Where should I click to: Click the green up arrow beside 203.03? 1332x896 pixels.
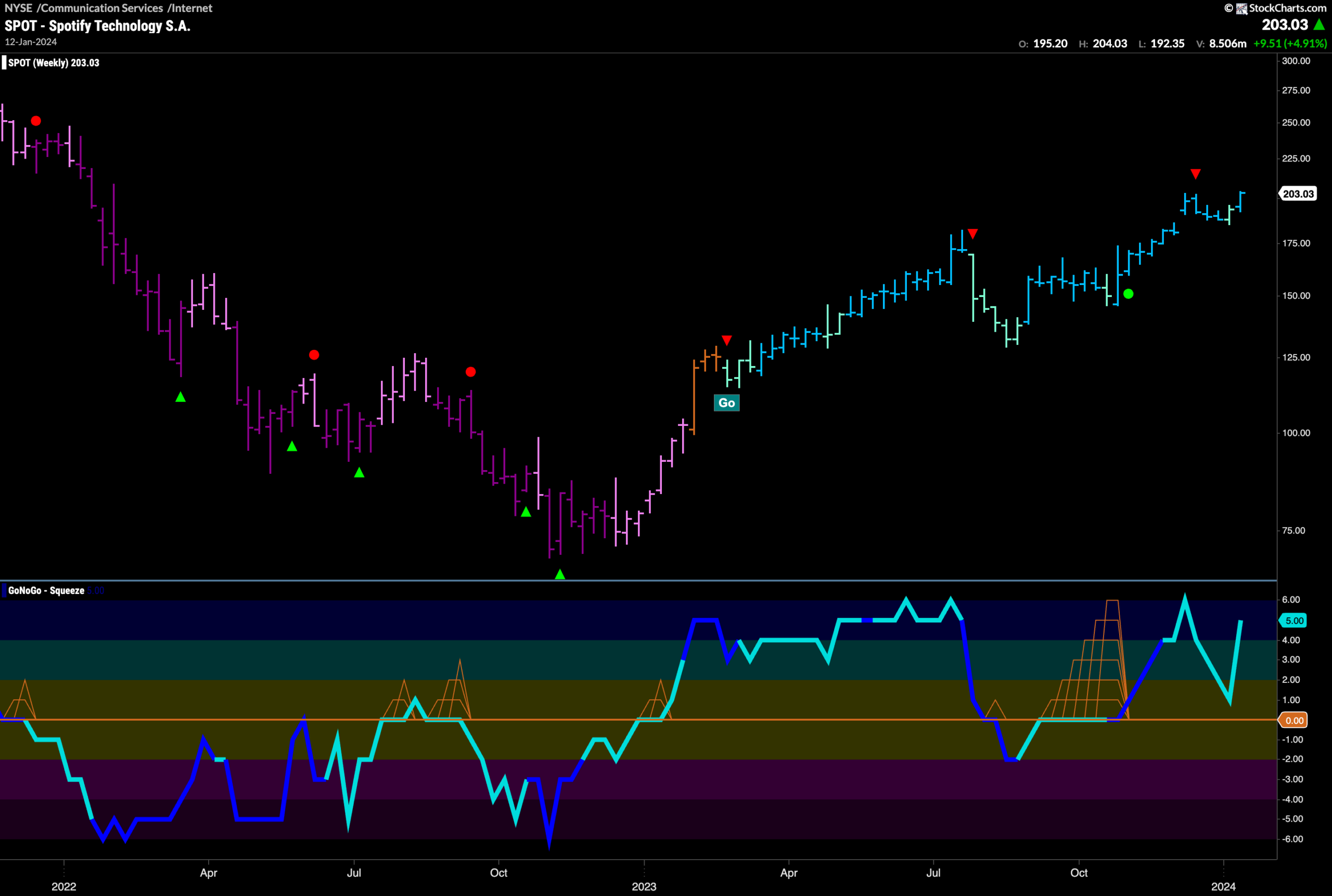point(1320,24)
